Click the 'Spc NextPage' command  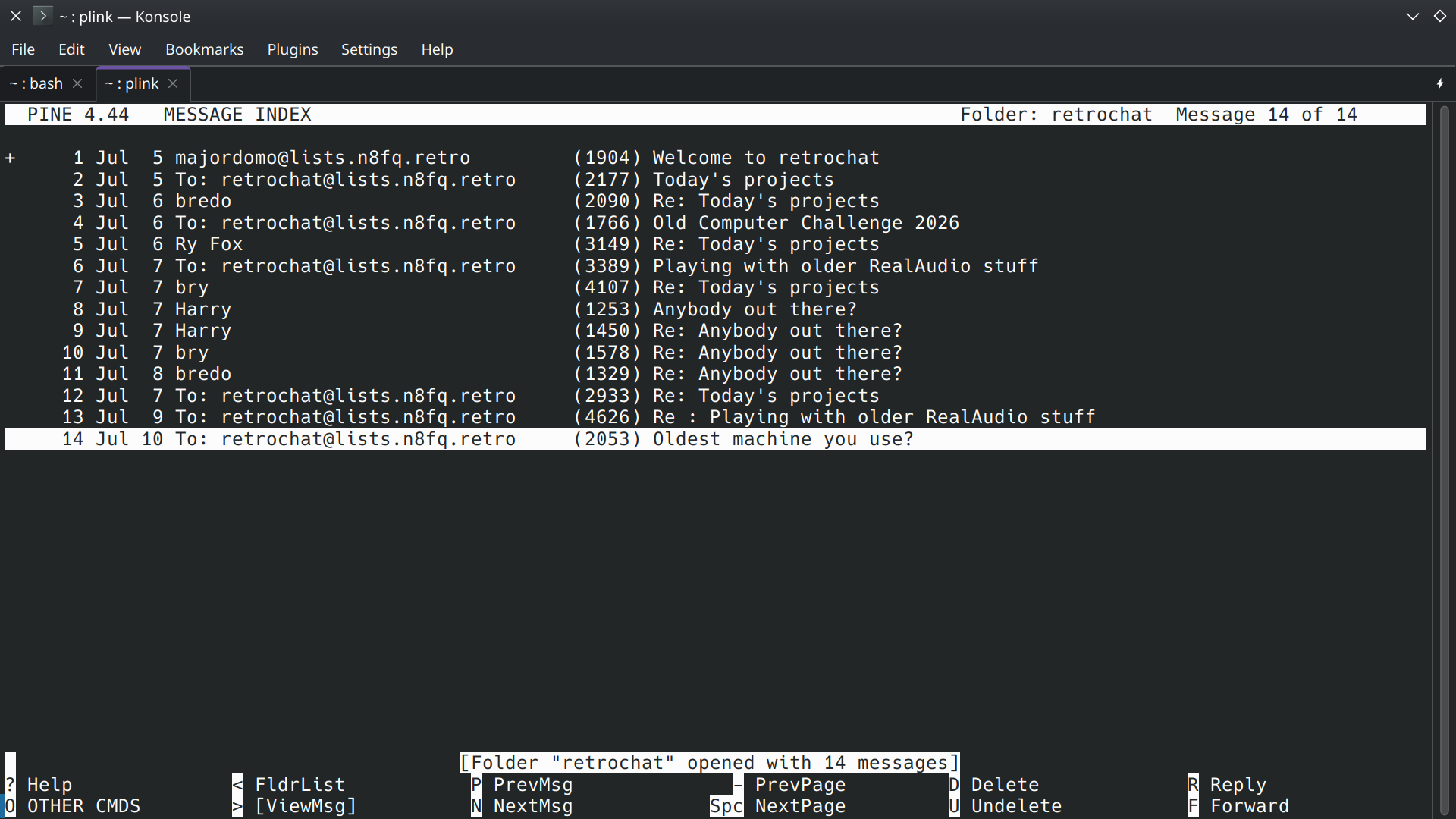(x=778, y=806)
